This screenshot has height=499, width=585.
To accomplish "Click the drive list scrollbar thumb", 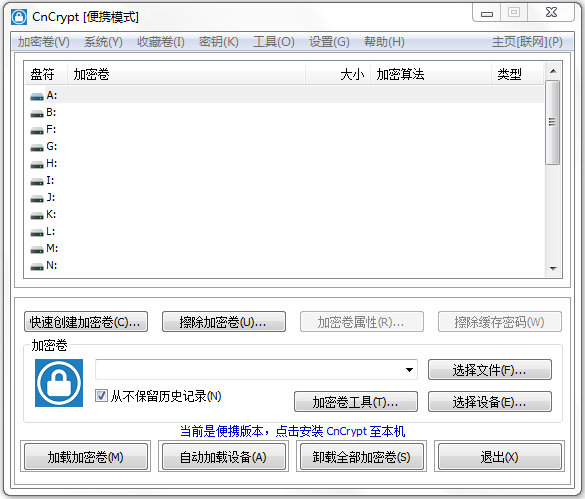I will coord(553,122).
